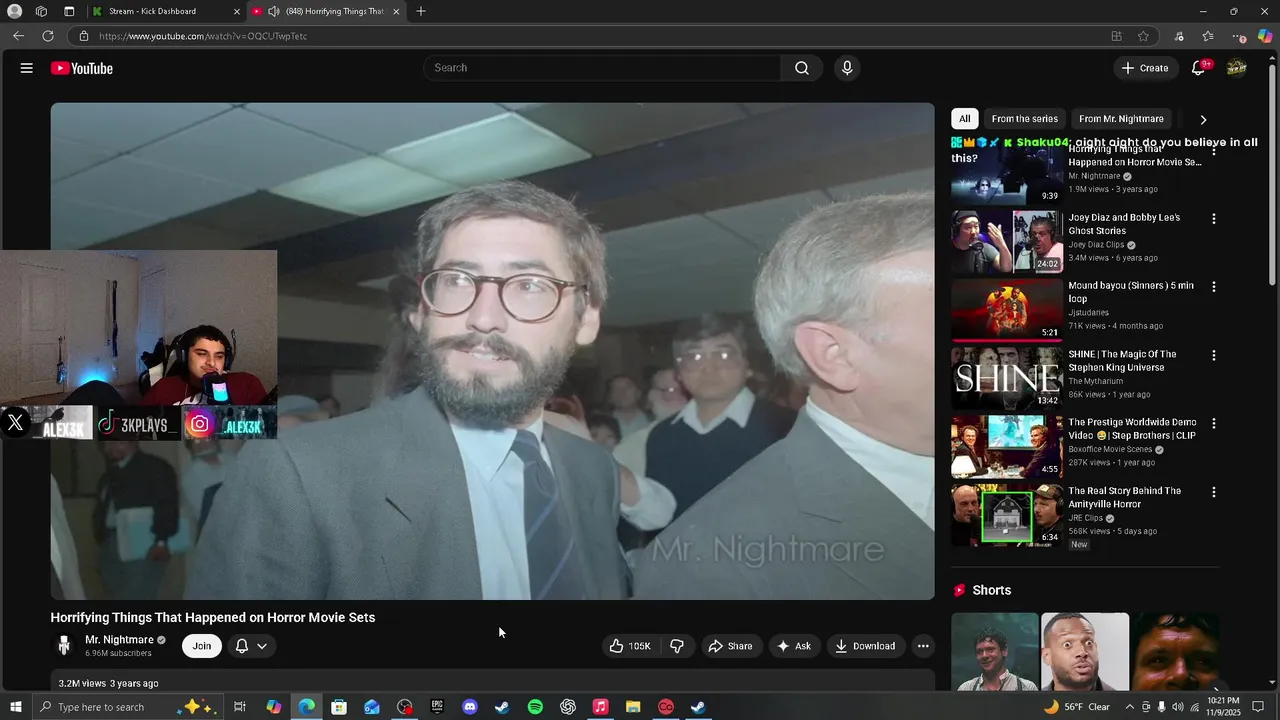Open Joey Diaz and Bobby Lee thumbnail
Viewport: 1280px width, 720px height.
click(1006, 241)
